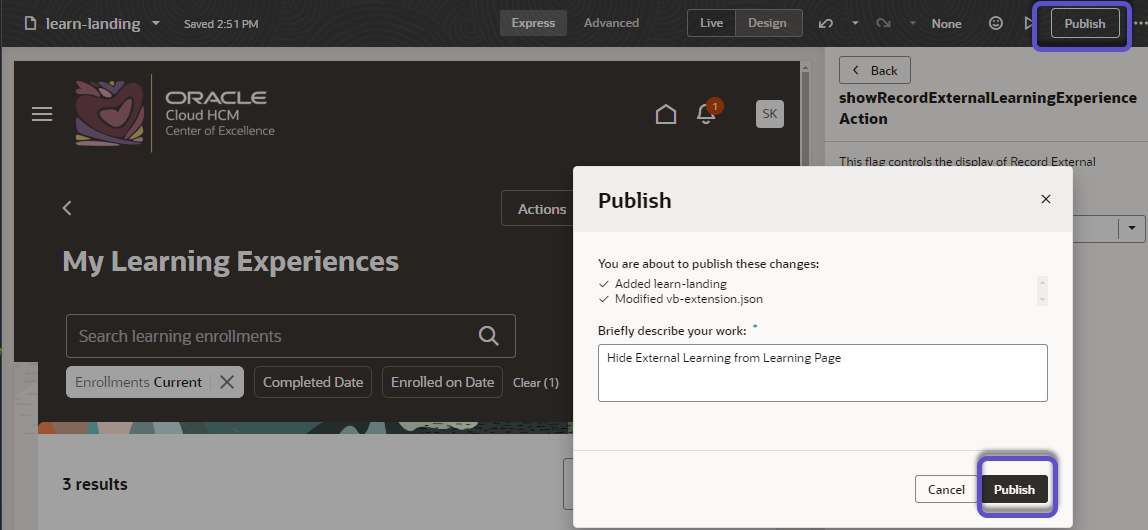This screenshot has width=1148, height=530.
Task: Remove the Enrollments Current filter chip
Action: [227, 382]
